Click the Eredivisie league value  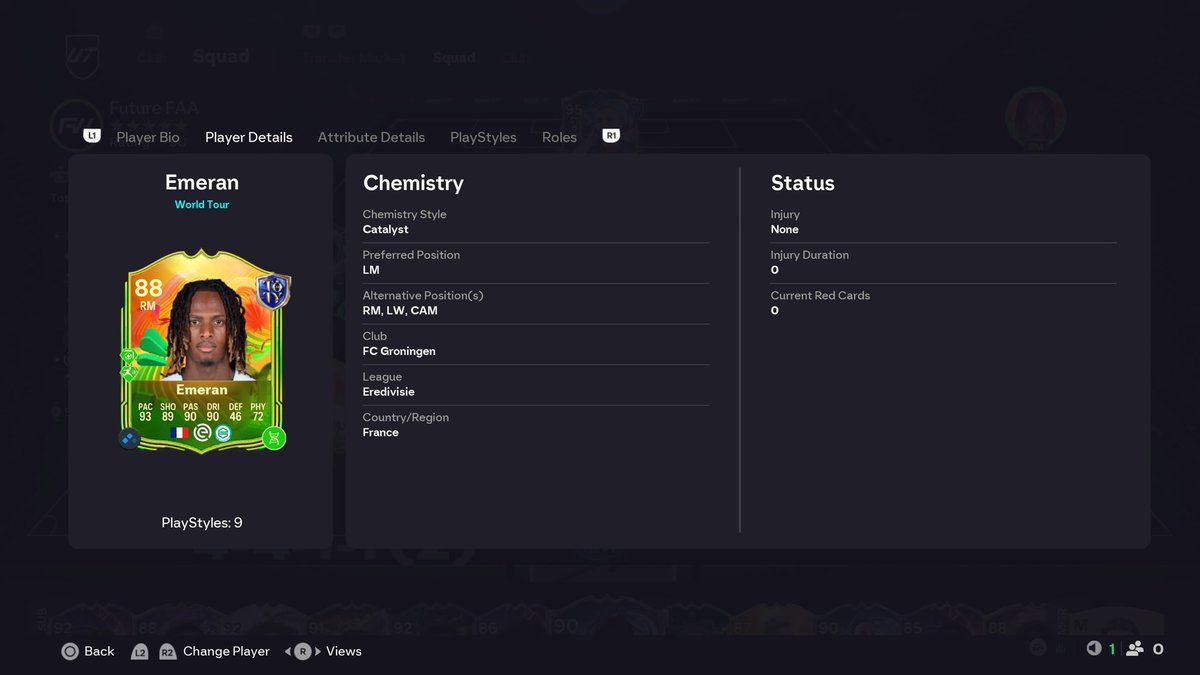389,392
